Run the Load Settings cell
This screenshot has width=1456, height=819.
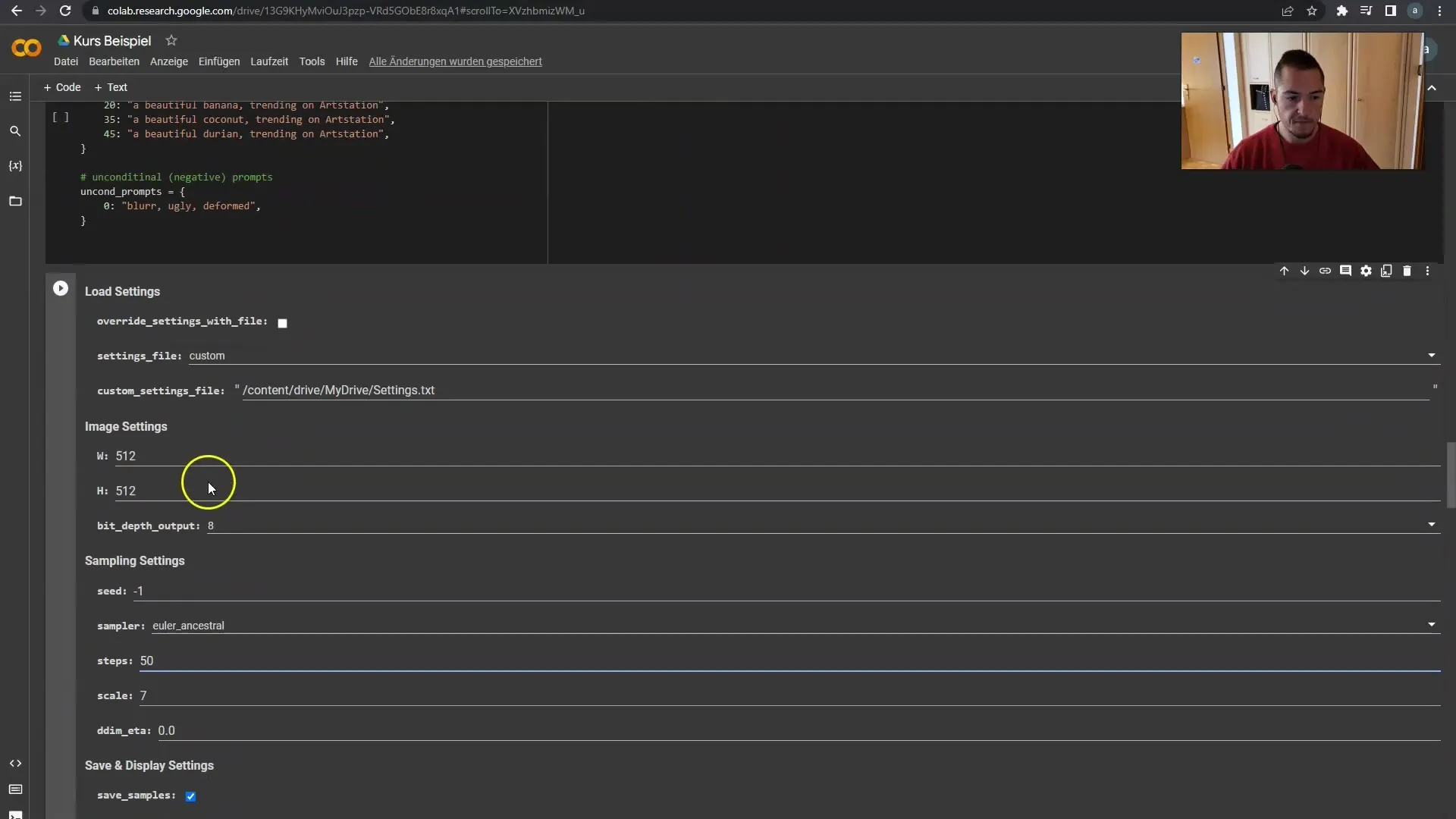point(61,288)
